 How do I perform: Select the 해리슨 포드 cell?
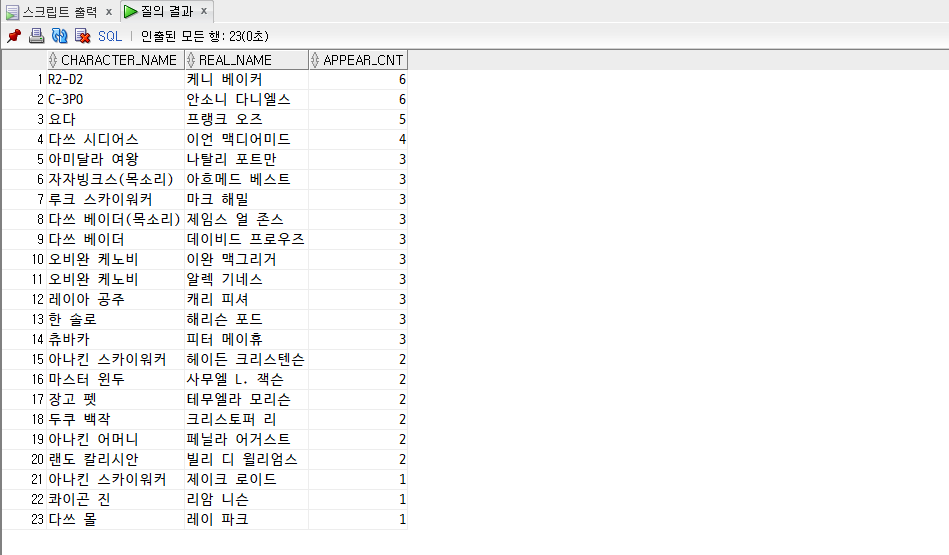(246, 319)
